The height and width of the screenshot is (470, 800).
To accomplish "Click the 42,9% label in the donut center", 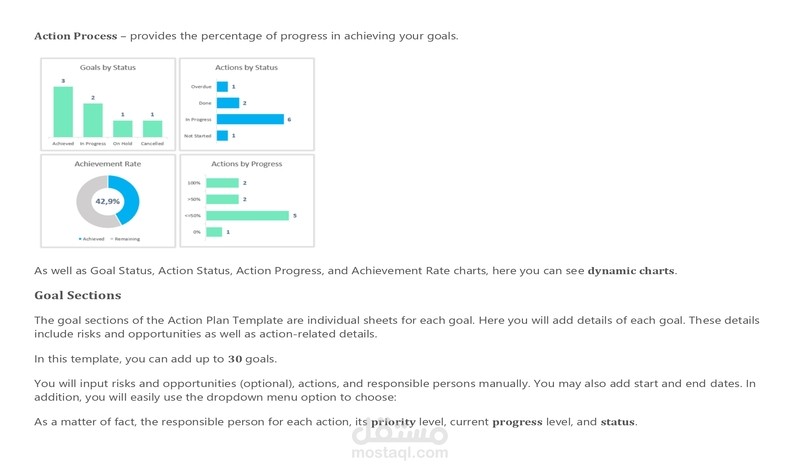I will (x=107, y=201).
